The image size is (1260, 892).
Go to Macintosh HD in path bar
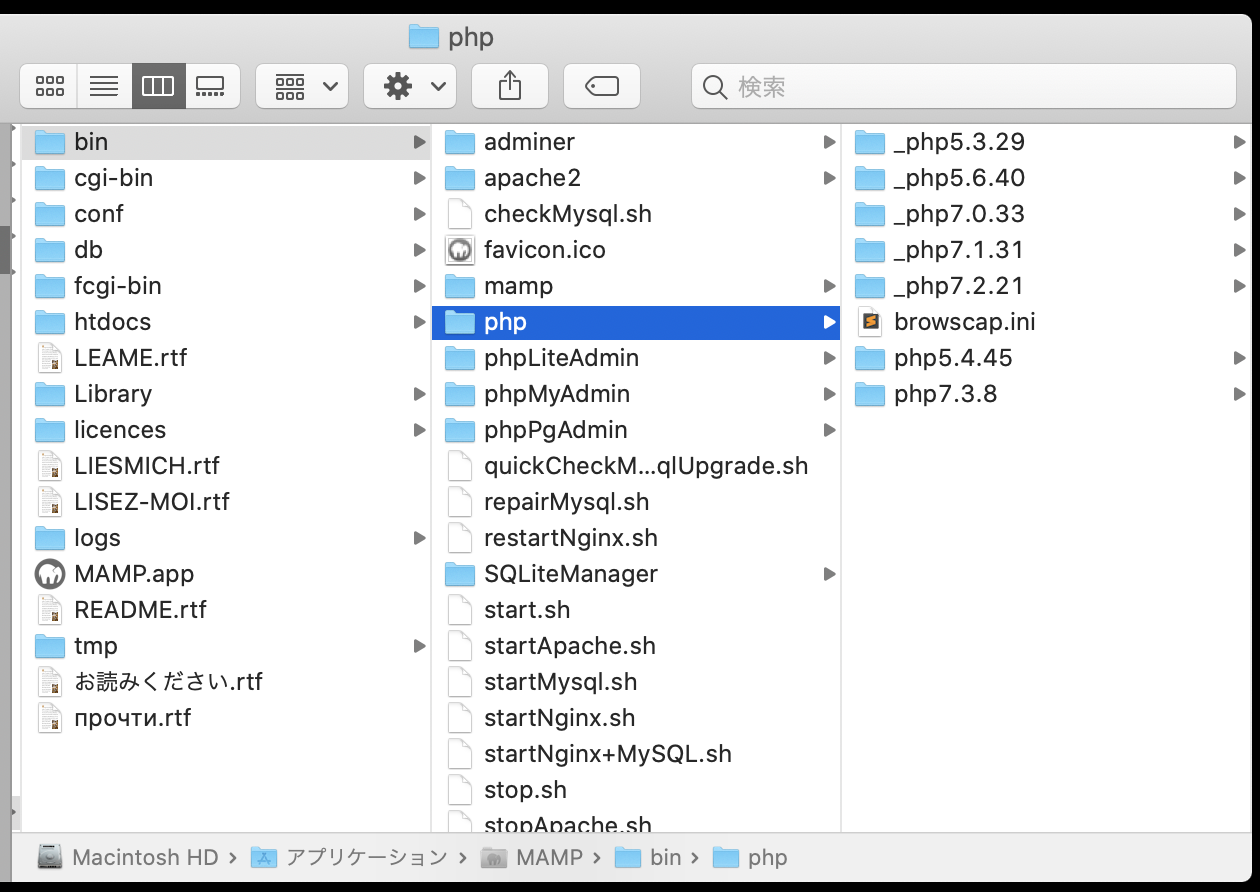[x=128, y=857]
